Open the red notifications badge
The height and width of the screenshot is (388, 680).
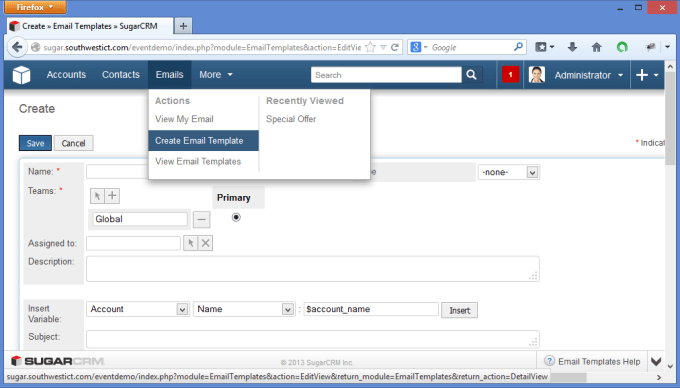[x=510, y=75]
